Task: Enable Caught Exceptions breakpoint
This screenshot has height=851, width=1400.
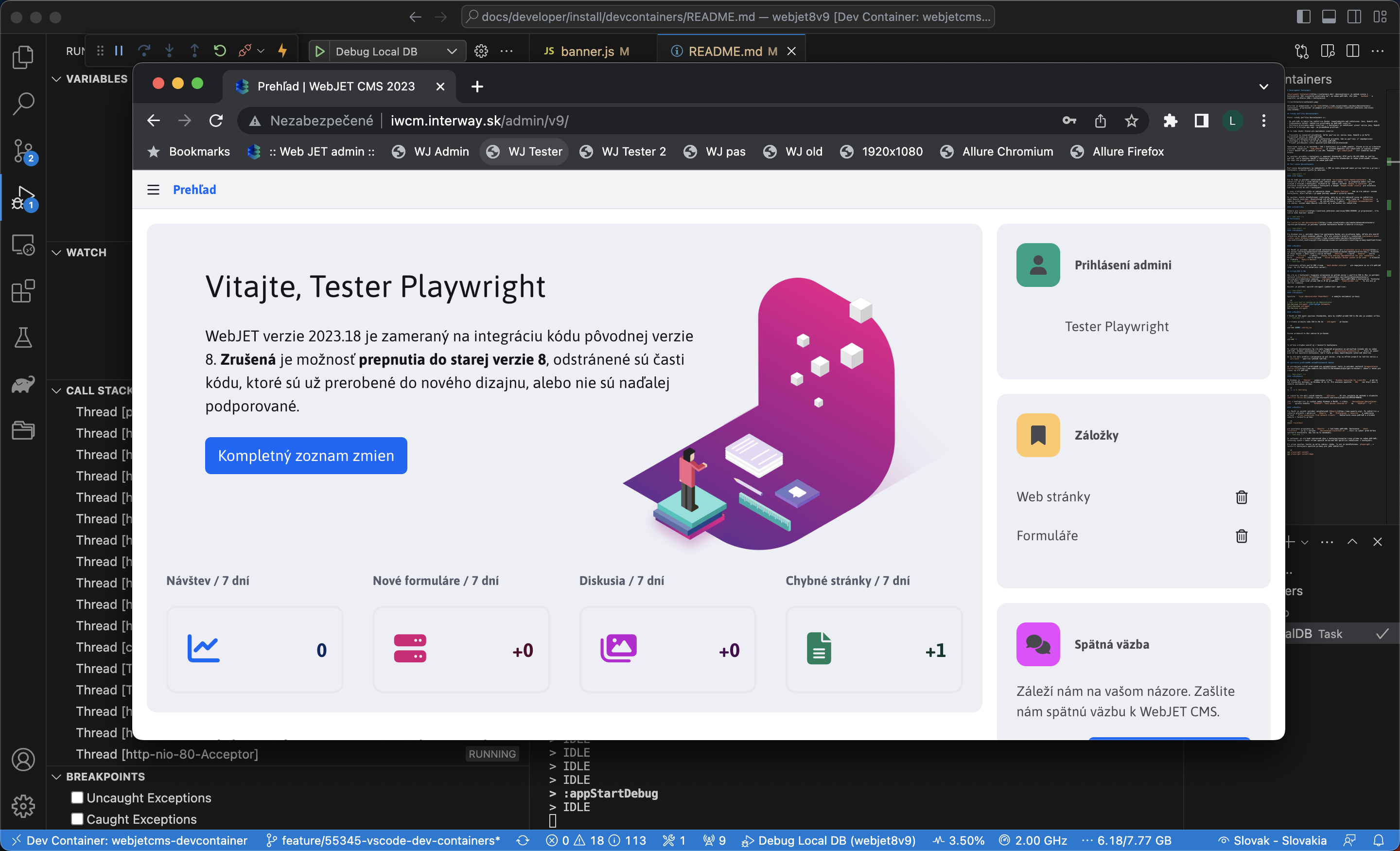Action: coord(77,819)
